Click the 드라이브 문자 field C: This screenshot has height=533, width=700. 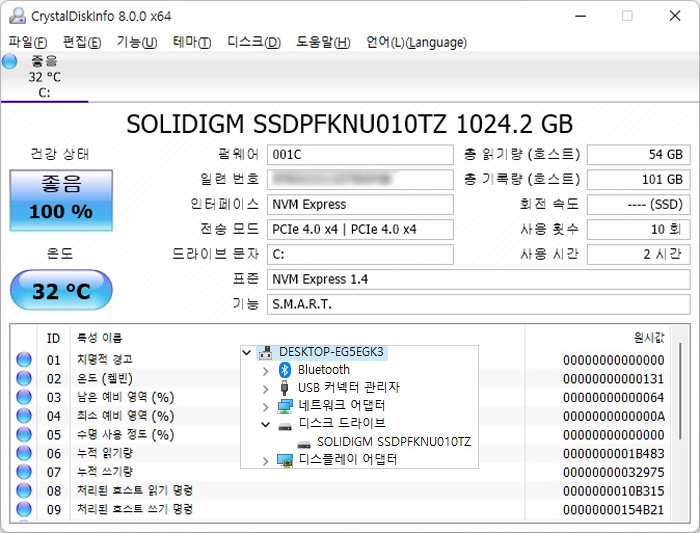pos(360,254)
